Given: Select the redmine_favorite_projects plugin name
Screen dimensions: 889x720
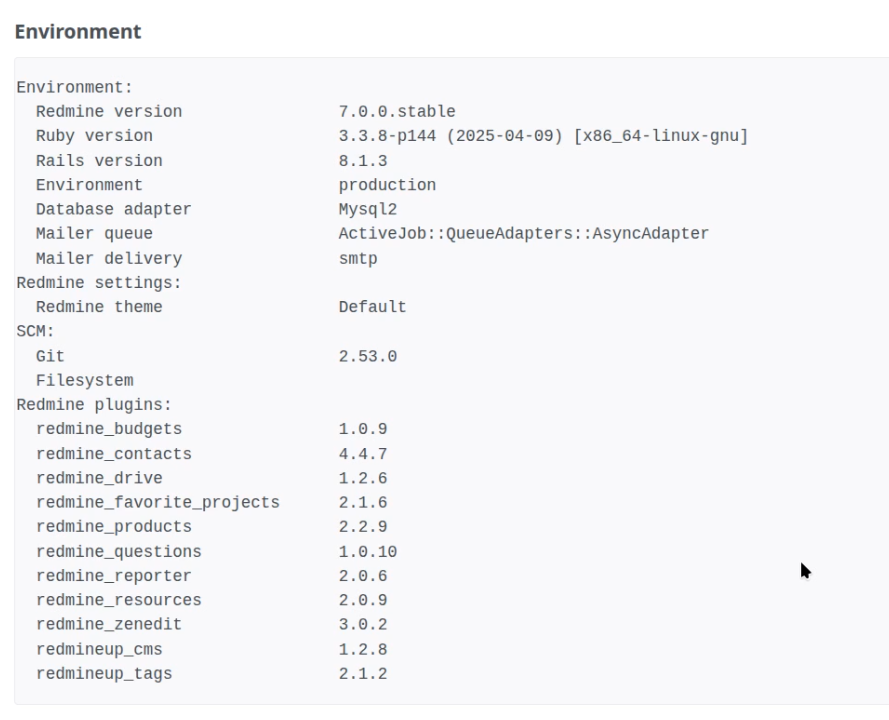Looking at the screenshot, I should tap(158, 503).
